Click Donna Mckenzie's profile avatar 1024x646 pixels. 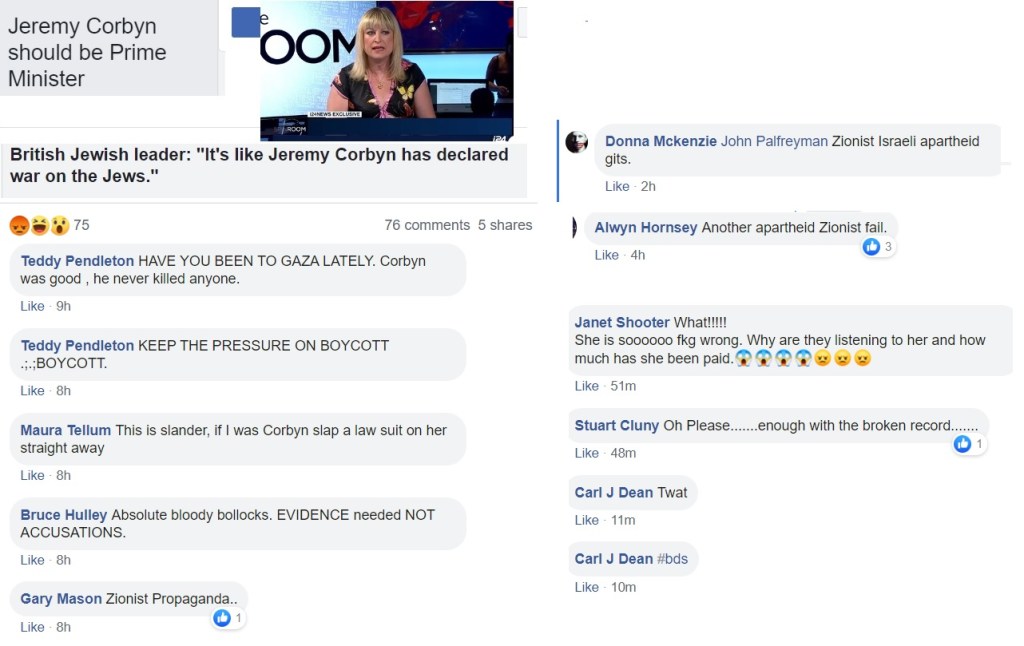(x=576, y=142)
